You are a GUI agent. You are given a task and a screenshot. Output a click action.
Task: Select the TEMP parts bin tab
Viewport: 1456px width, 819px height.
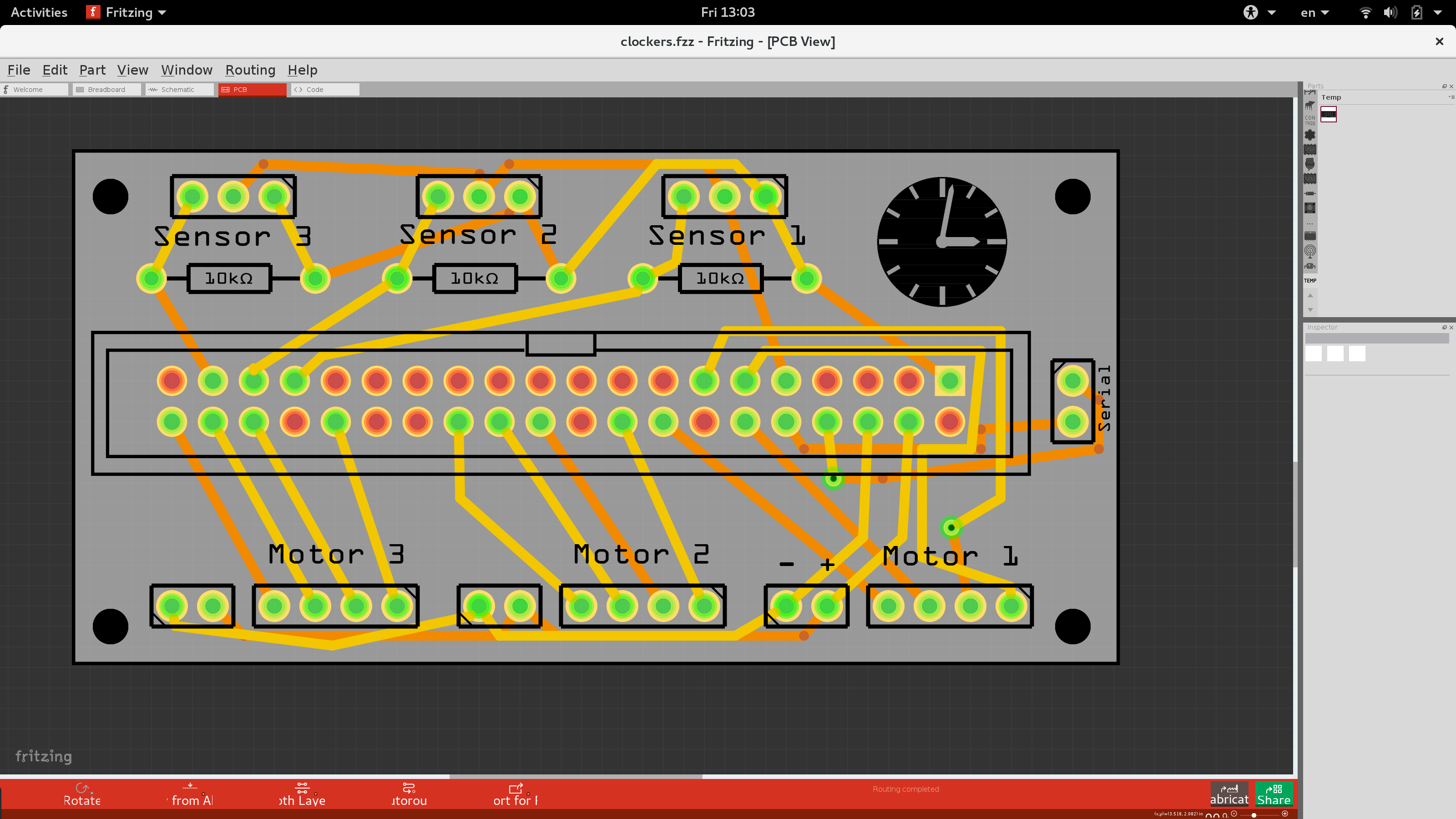pyautogui.click(x=1310, y=280)
